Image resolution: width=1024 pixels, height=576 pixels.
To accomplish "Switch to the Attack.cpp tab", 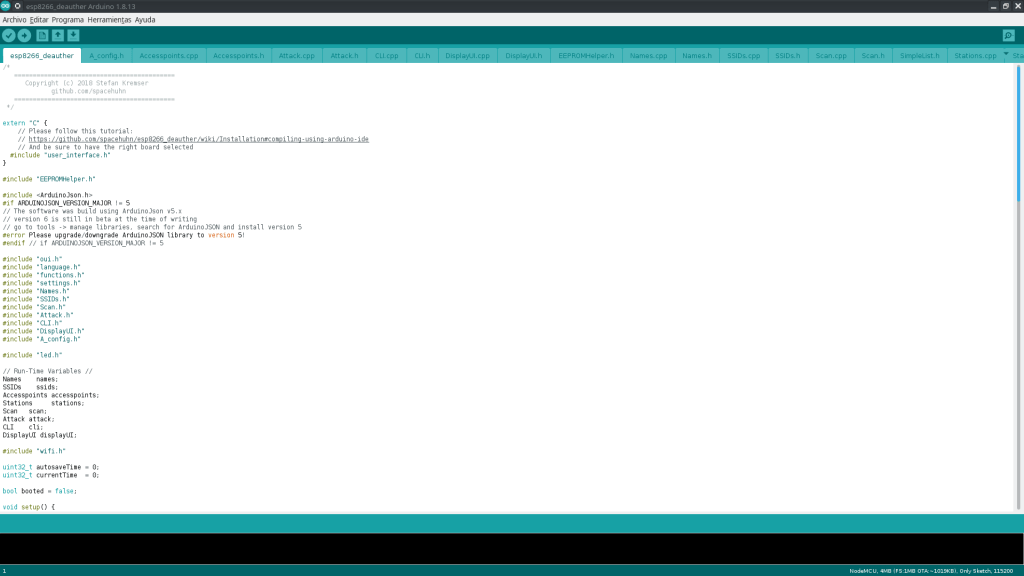I will pyautogui.click(x=296, y=56).
